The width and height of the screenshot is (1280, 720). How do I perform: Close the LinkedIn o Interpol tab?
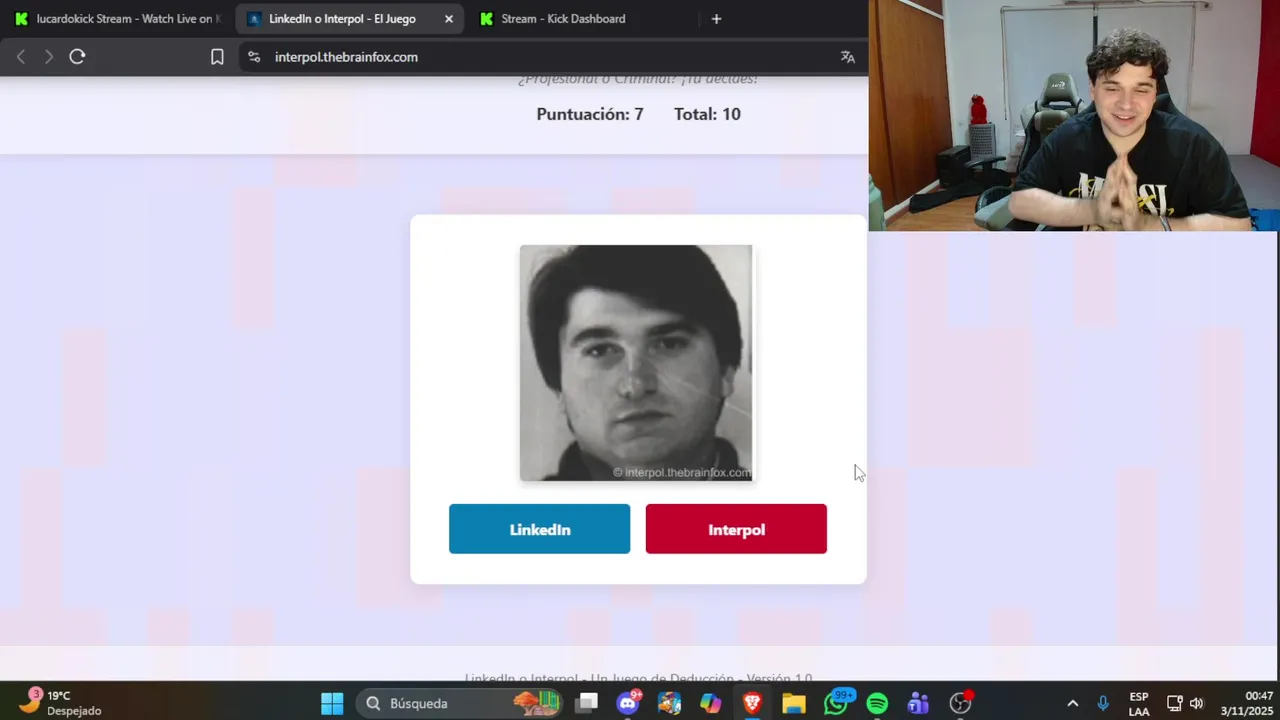coord(449,19)
